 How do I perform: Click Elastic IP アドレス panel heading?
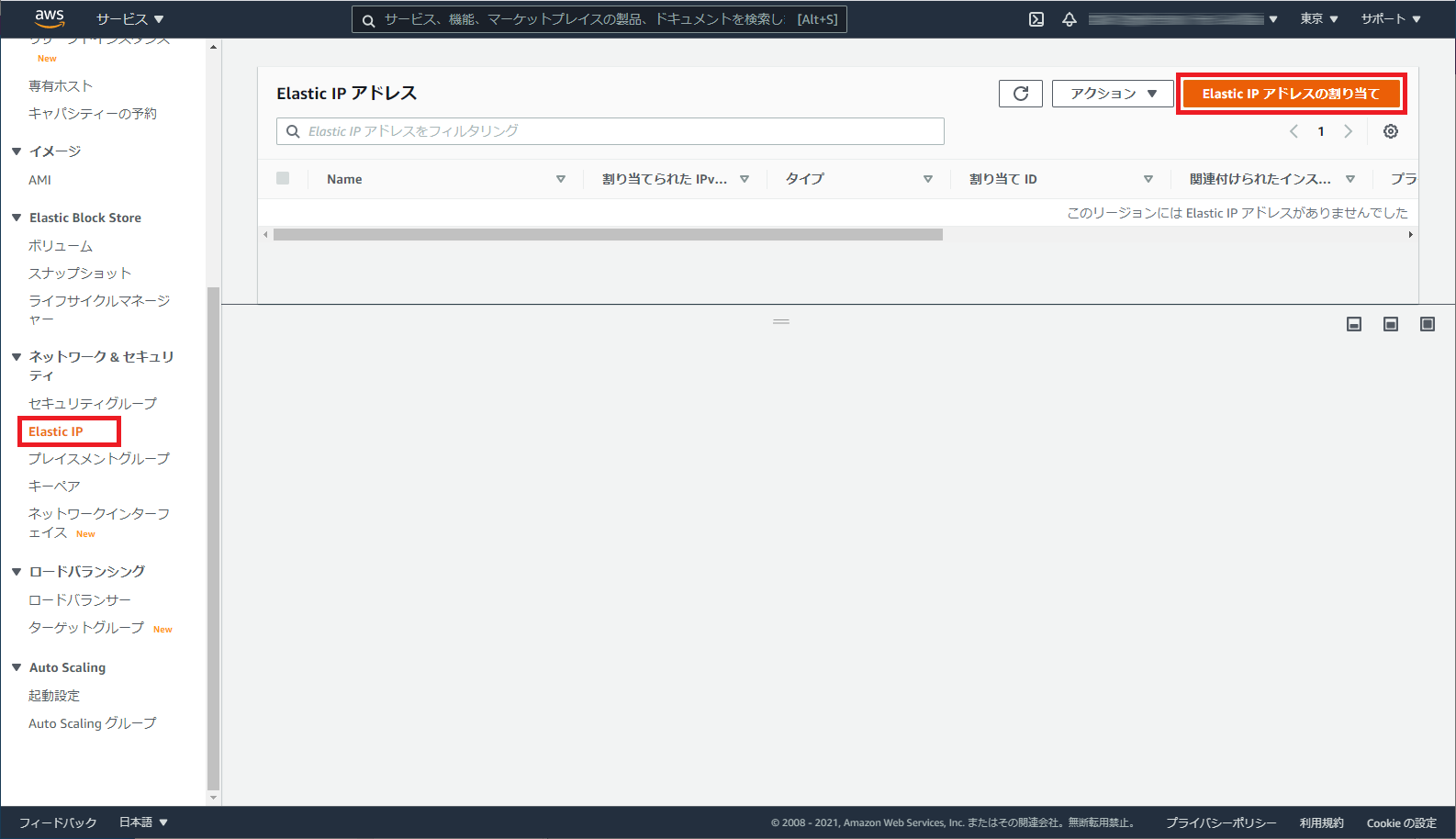pos(347,94)
